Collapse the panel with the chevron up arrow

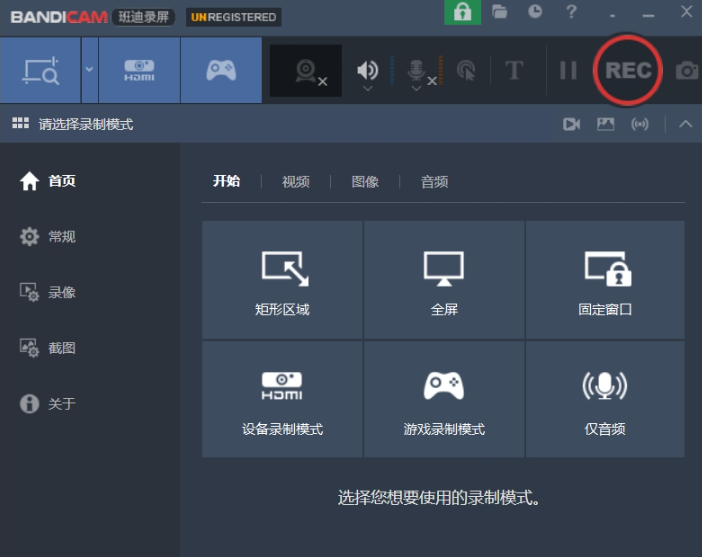point(685,124)
